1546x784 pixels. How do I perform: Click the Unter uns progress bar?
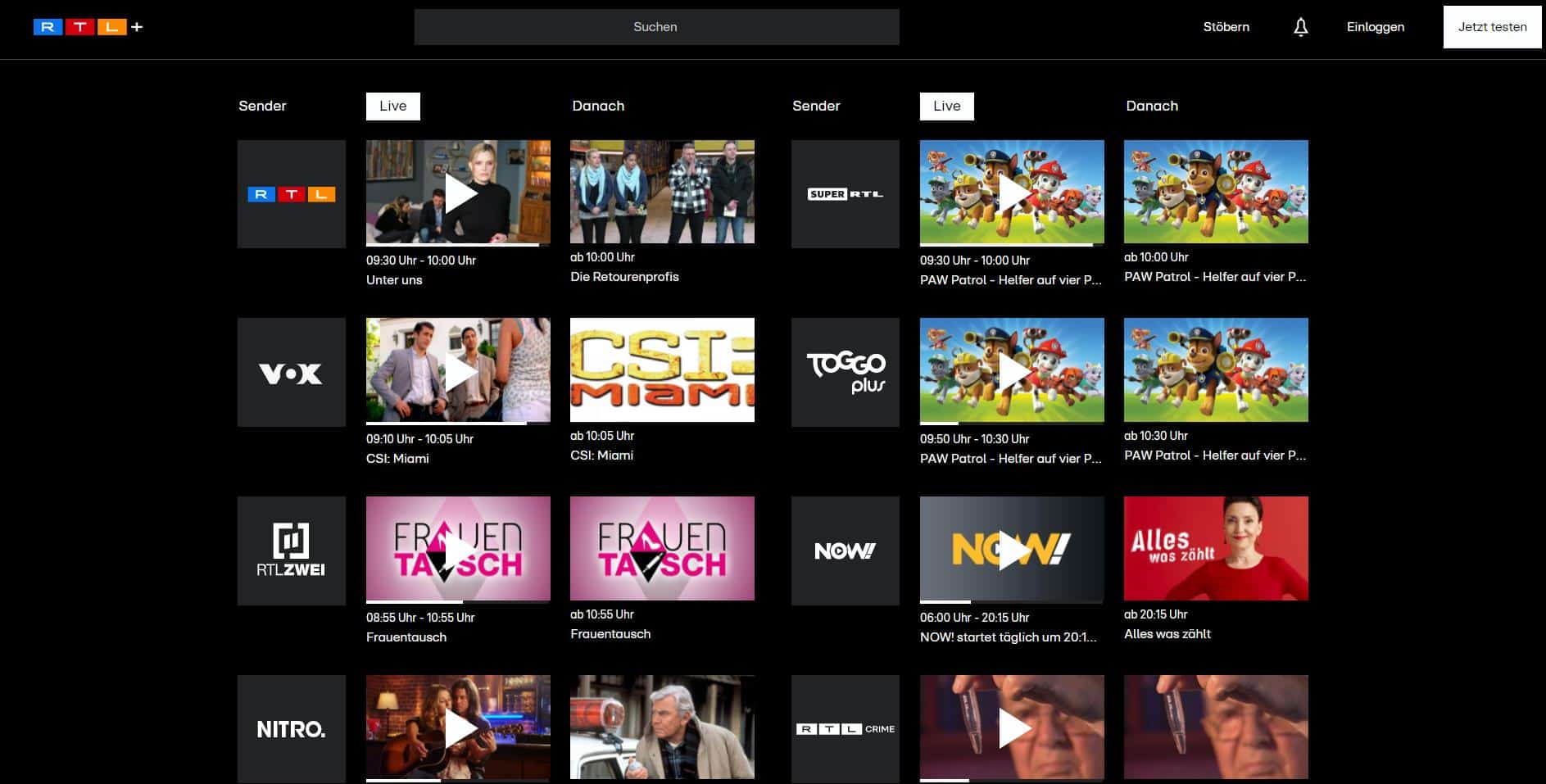(x=459, y=244)
